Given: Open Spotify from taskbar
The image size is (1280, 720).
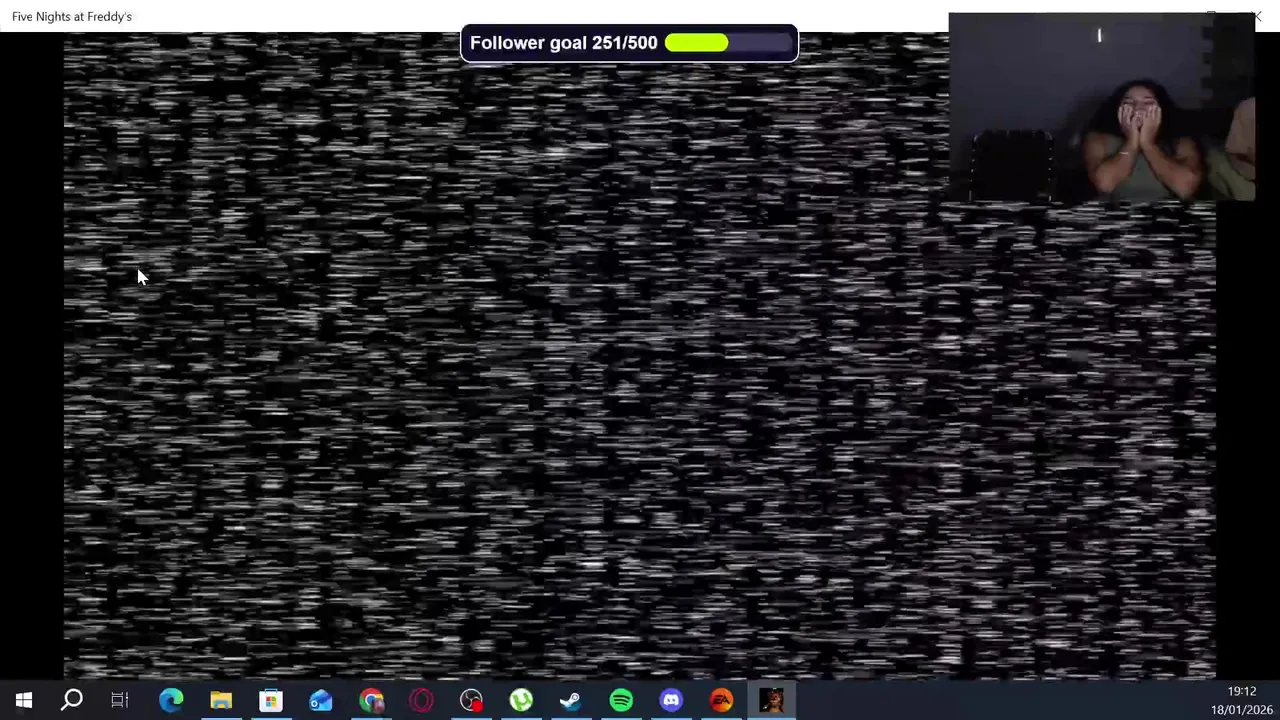Looking at the screenshot, I should point(621,700).
